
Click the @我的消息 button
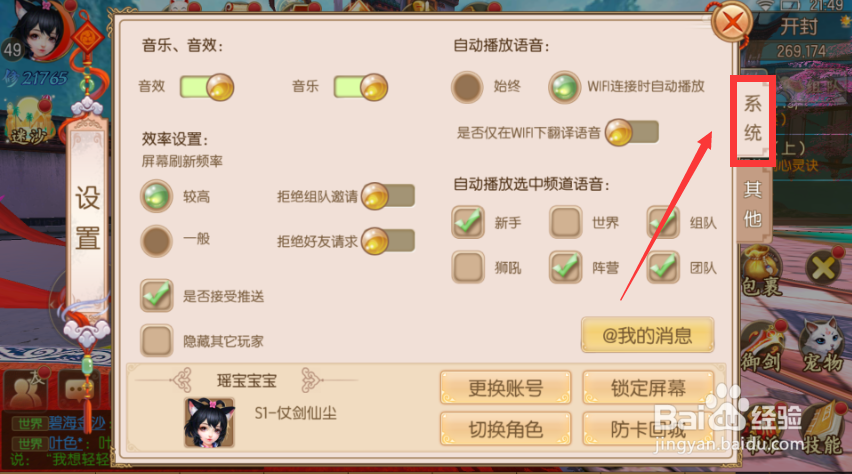(647, 335)
